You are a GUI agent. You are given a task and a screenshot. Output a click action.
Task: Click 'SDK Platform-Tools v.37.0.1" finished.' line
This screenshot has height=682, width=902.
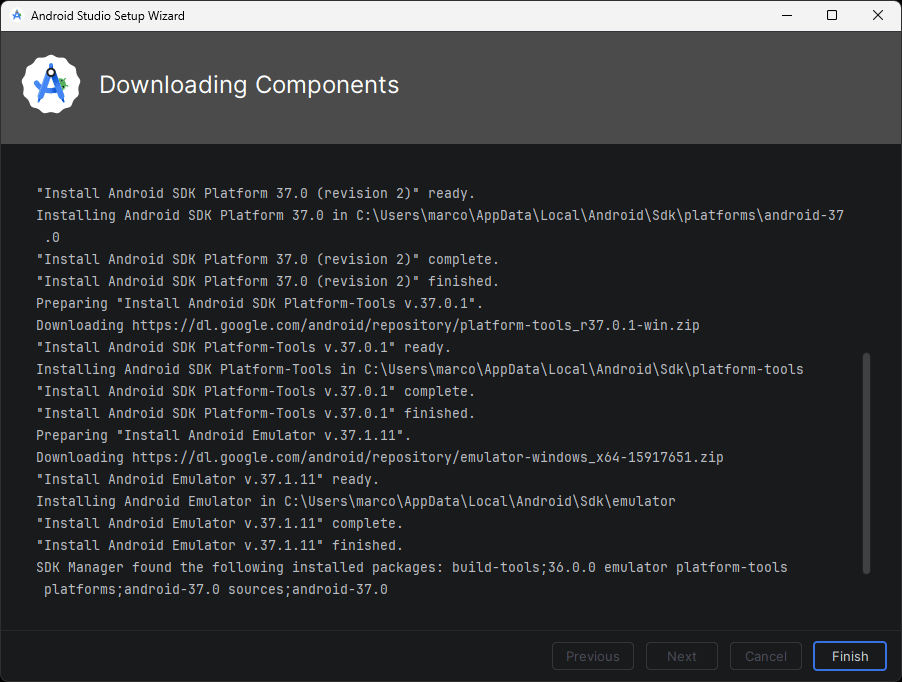(x=255, y=413)
